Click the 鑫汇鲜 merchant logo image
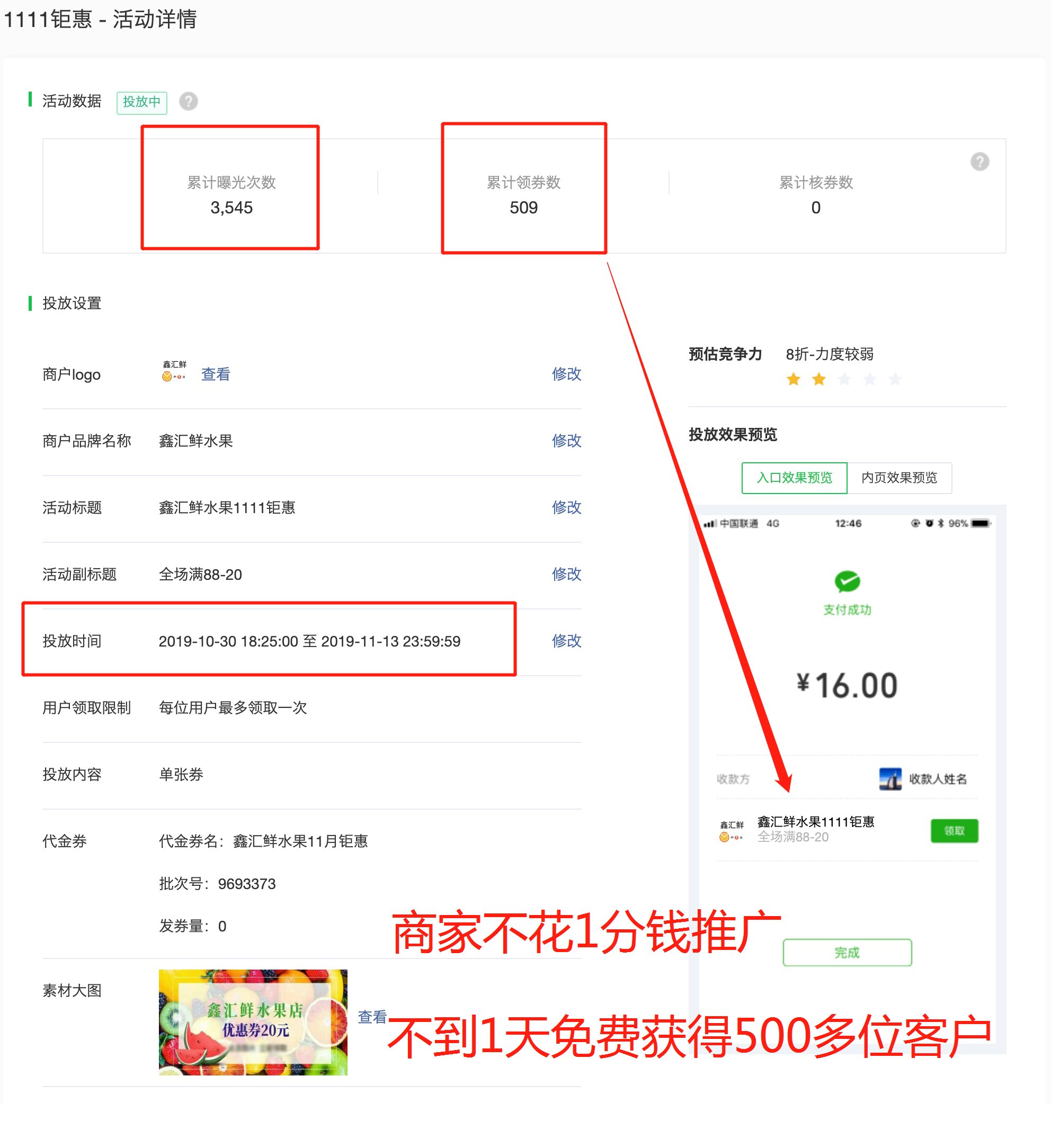This screenshot has width=1051, height=1148. [174, 371]
